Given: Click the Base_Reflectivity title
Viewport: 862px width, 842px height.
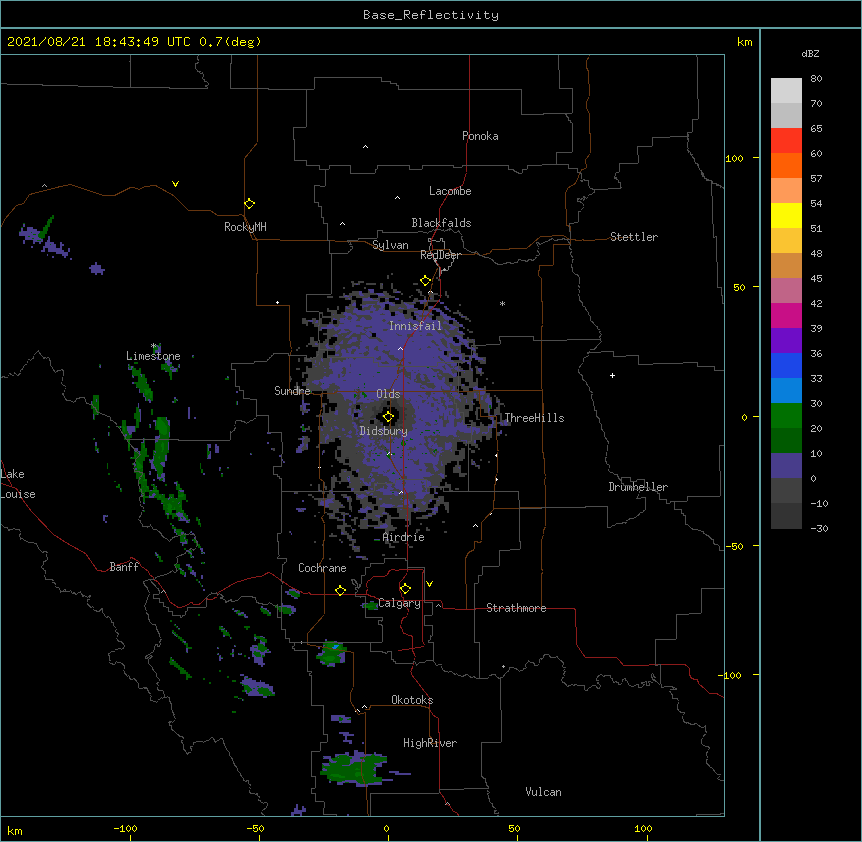Looking at the screenshot, I should (431, 15).
